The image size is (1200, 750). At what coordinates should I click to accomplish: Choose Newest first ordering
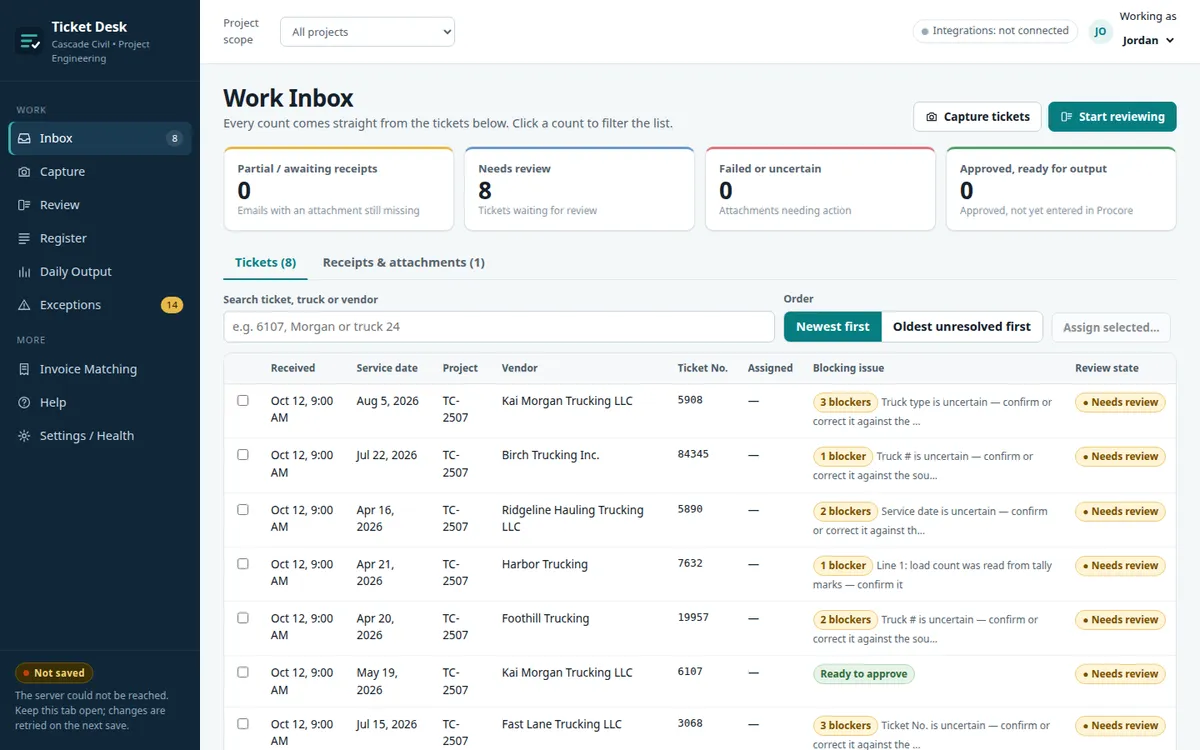pos(833,327)
